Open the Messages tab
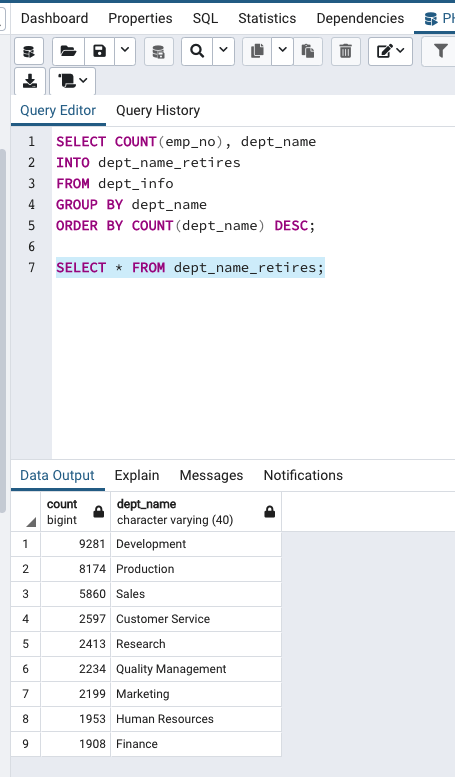The width and height of the screenshot is (455, 777). (x=211, y=476)
